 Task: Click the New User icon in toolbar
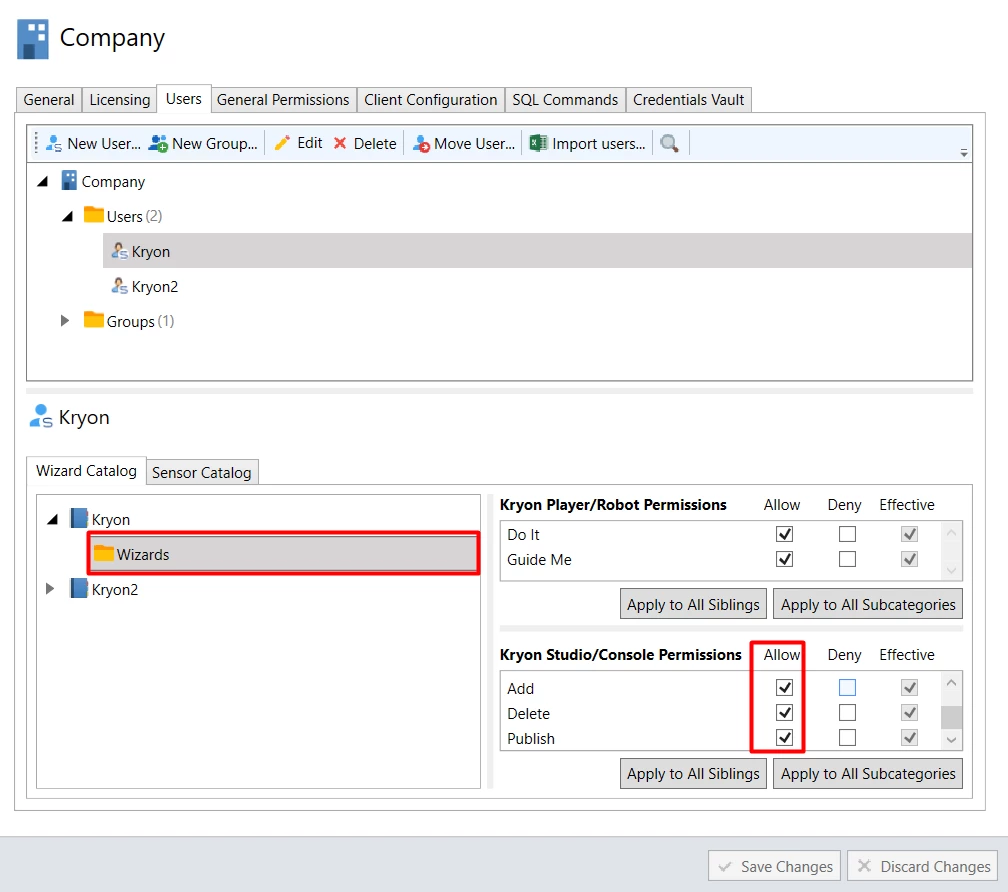(54, 143)
